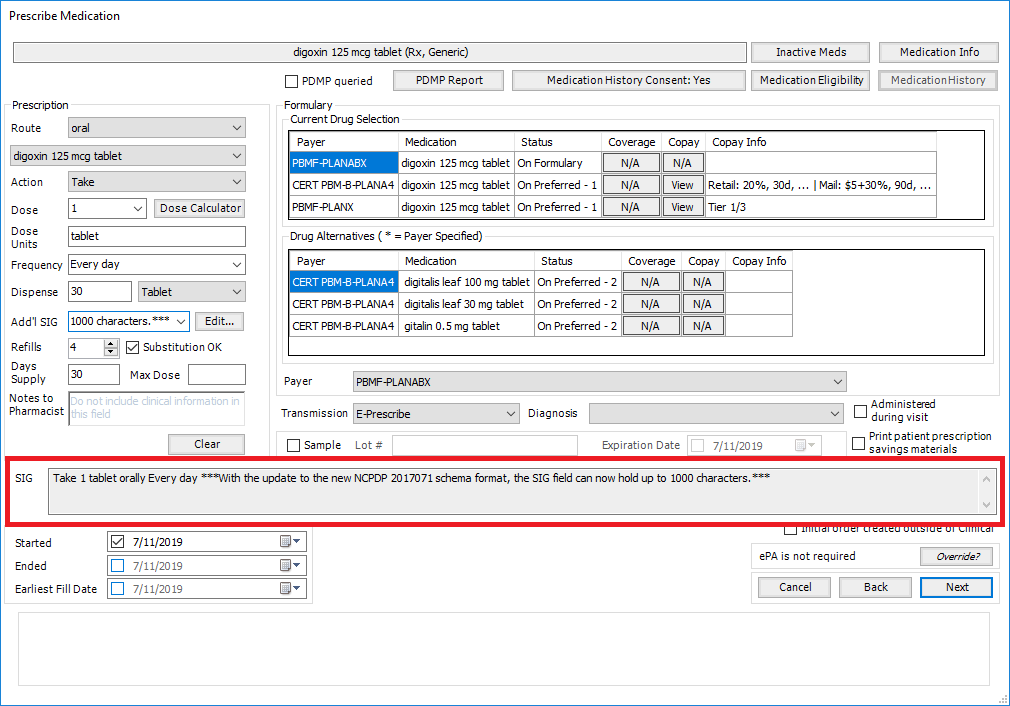Open the Ended date calendar picker
Viewport: 1010px width, 706px height.
point(291,566)
